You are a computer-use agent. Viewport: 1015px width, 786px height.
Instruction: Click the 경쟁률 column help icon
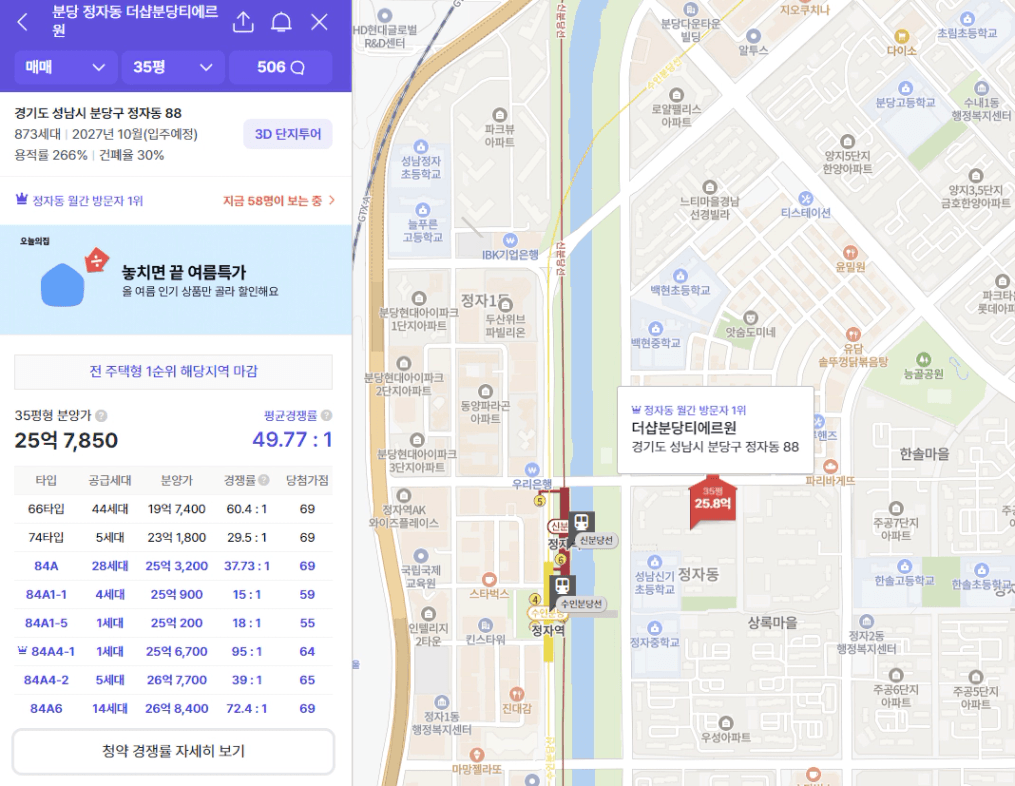(263, 480)
